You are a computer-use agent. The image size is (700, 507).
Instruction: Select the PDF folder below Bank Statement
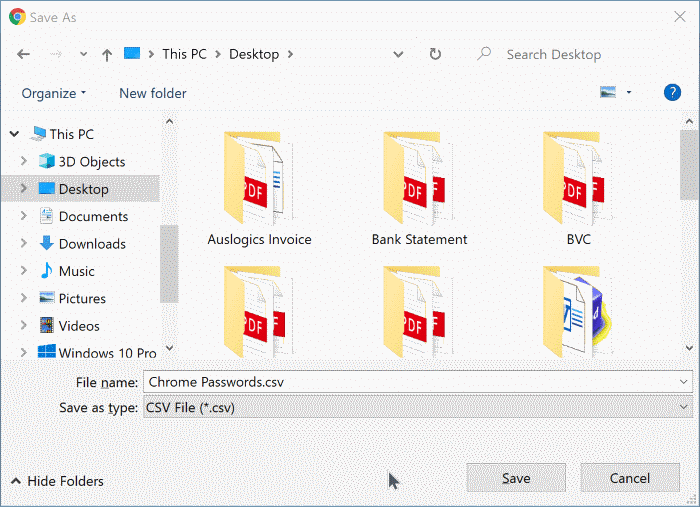coord(418,312)
